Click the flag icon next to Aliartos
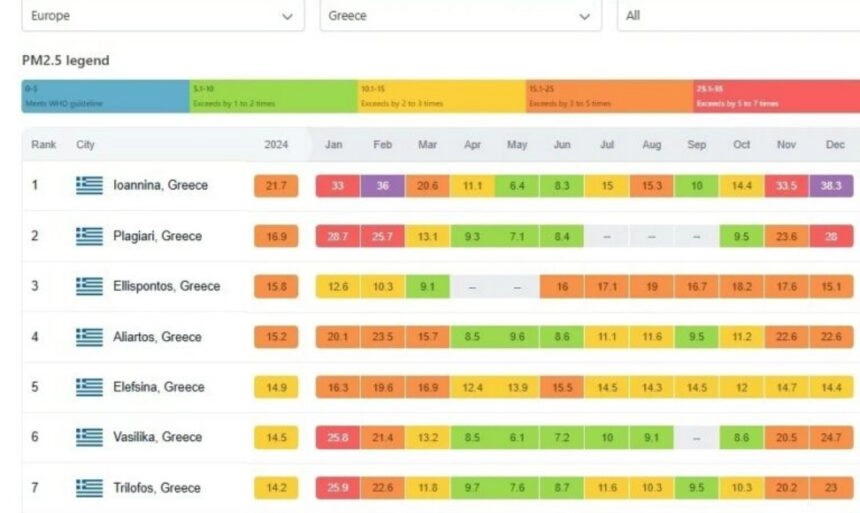The height and width of the screenshot is (513, 860). [89, 337]
